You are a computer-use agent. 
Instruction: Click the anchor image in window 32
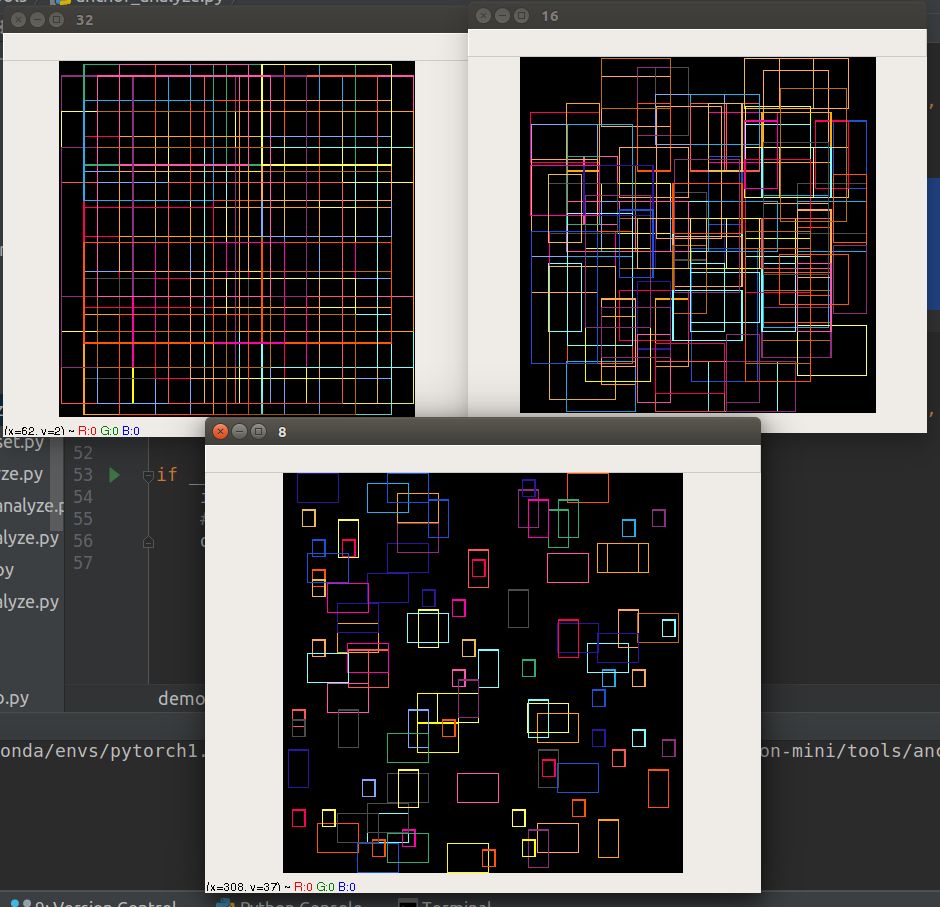(237, 239)
